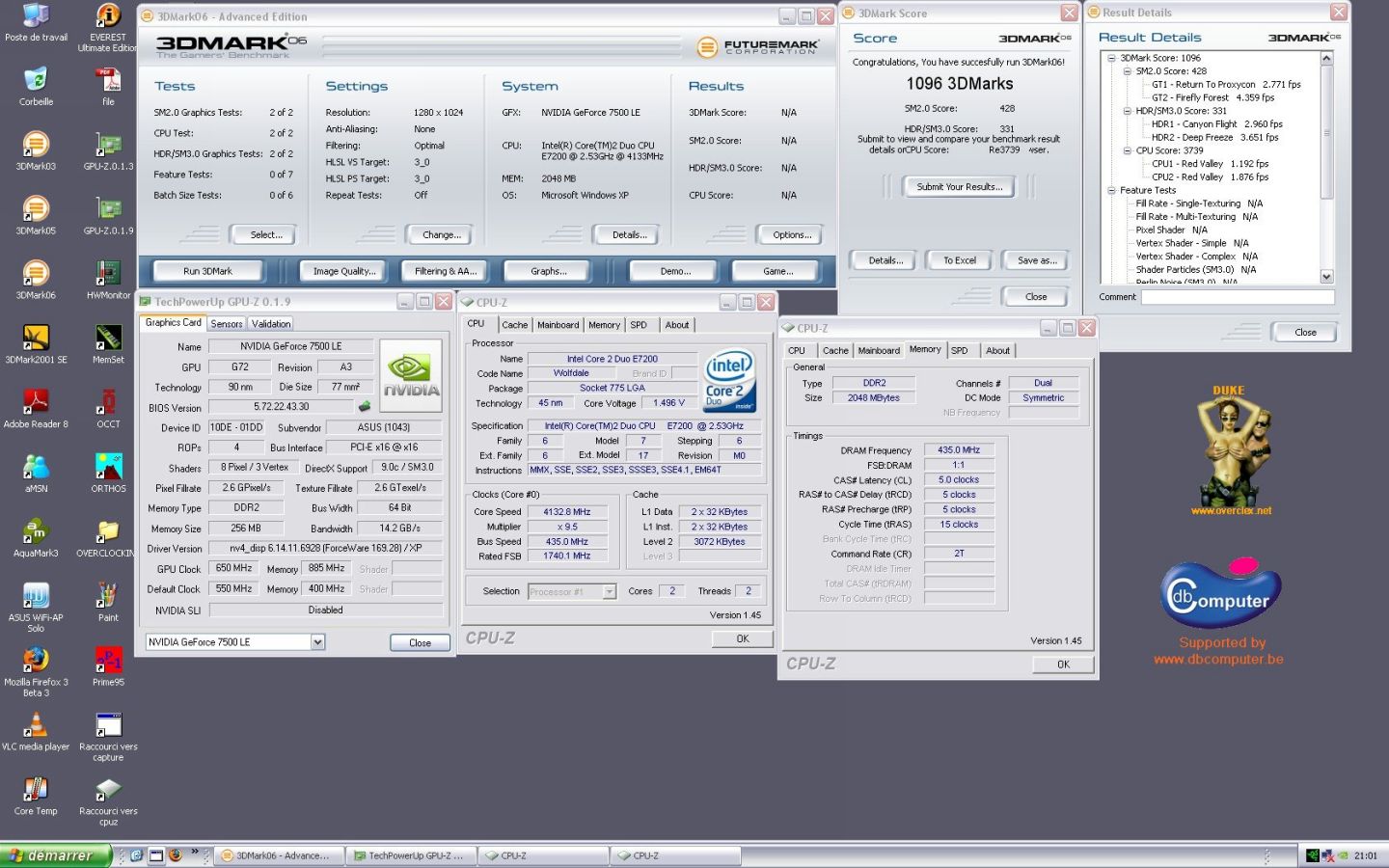Open the 3DMark06 desktop shortcut
Image resolution: width=1389 pixels, height=868 pixels.
36,273
